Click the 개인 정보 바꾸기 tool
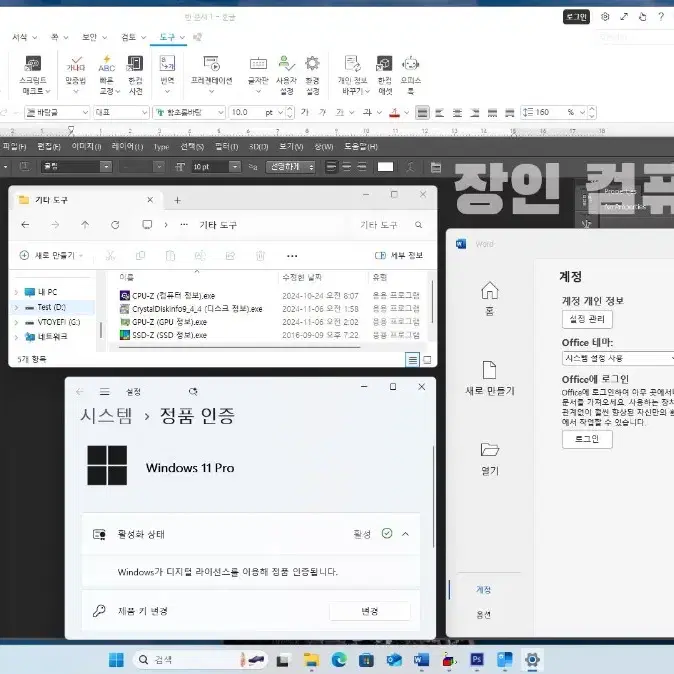The image size is (674, 674). (353, 75)
